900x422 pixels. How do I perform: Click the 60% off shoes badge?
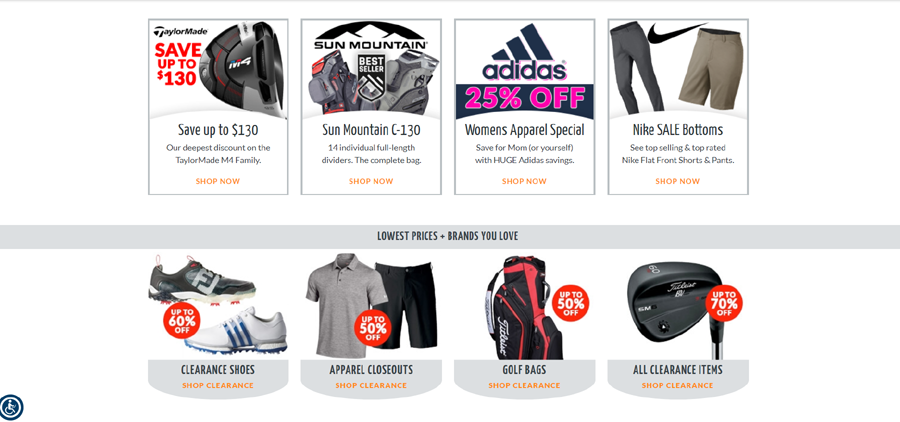click(x=182, y=320)
